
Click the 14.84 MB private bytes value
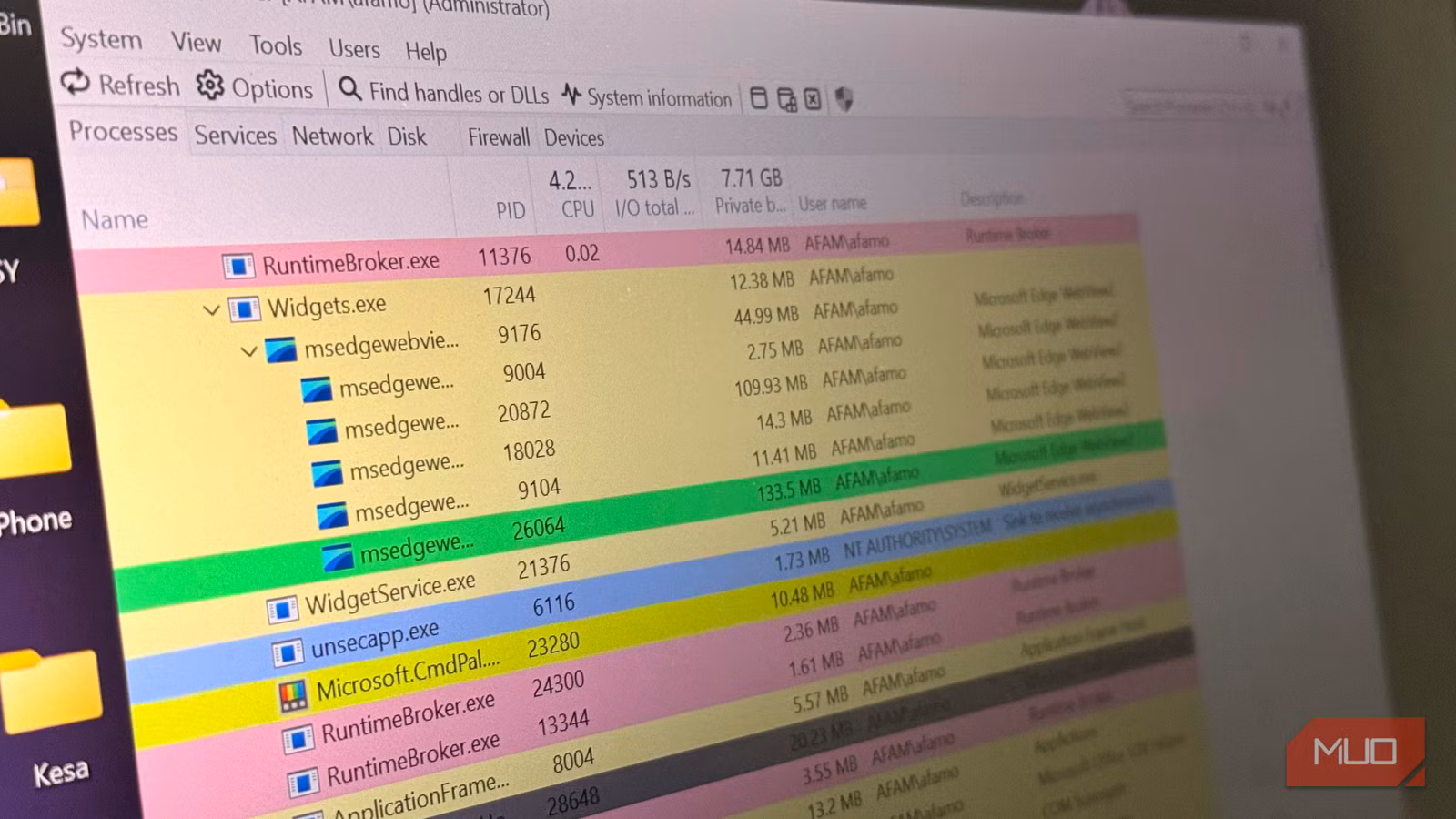[757, 246]
